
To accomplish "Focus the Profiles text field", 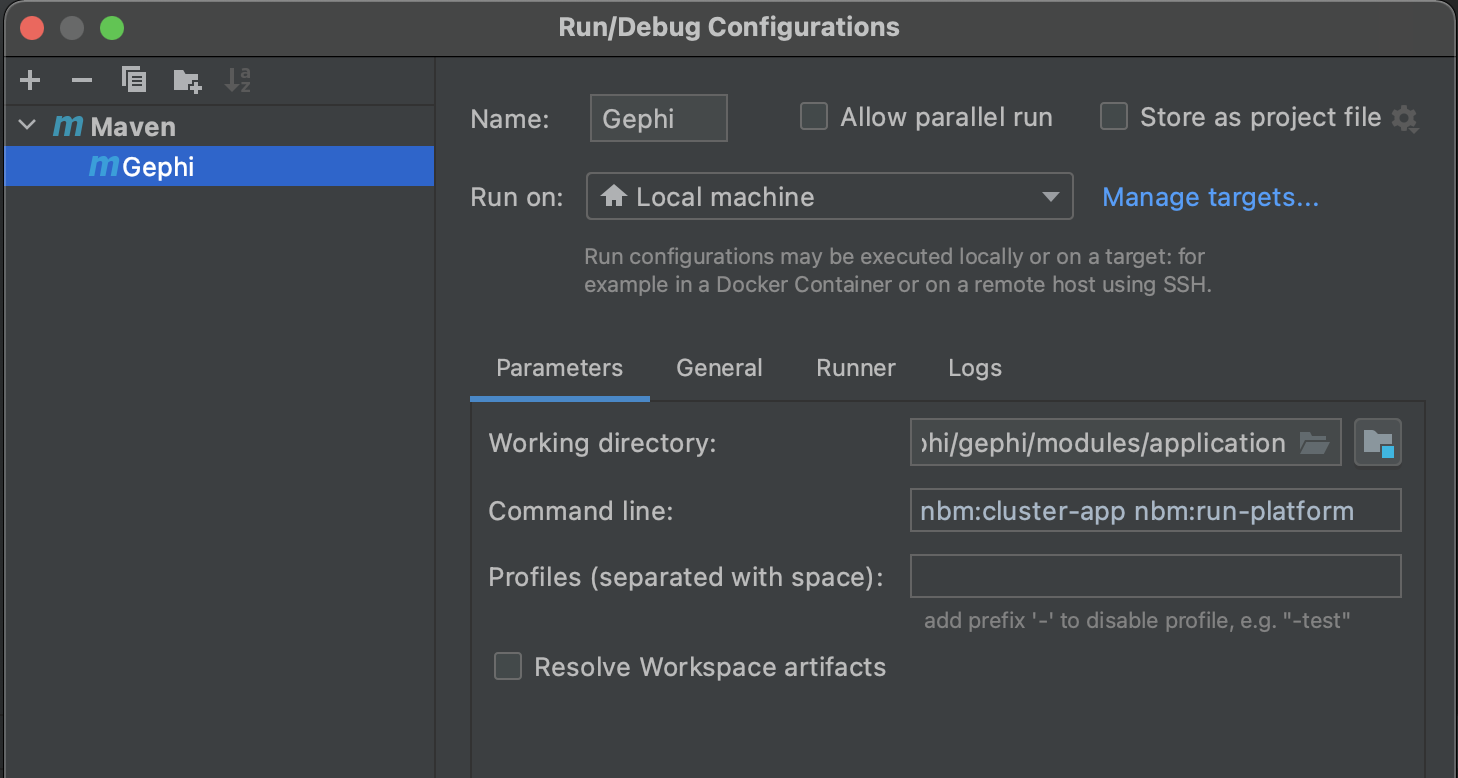I will click(1155, 577).
